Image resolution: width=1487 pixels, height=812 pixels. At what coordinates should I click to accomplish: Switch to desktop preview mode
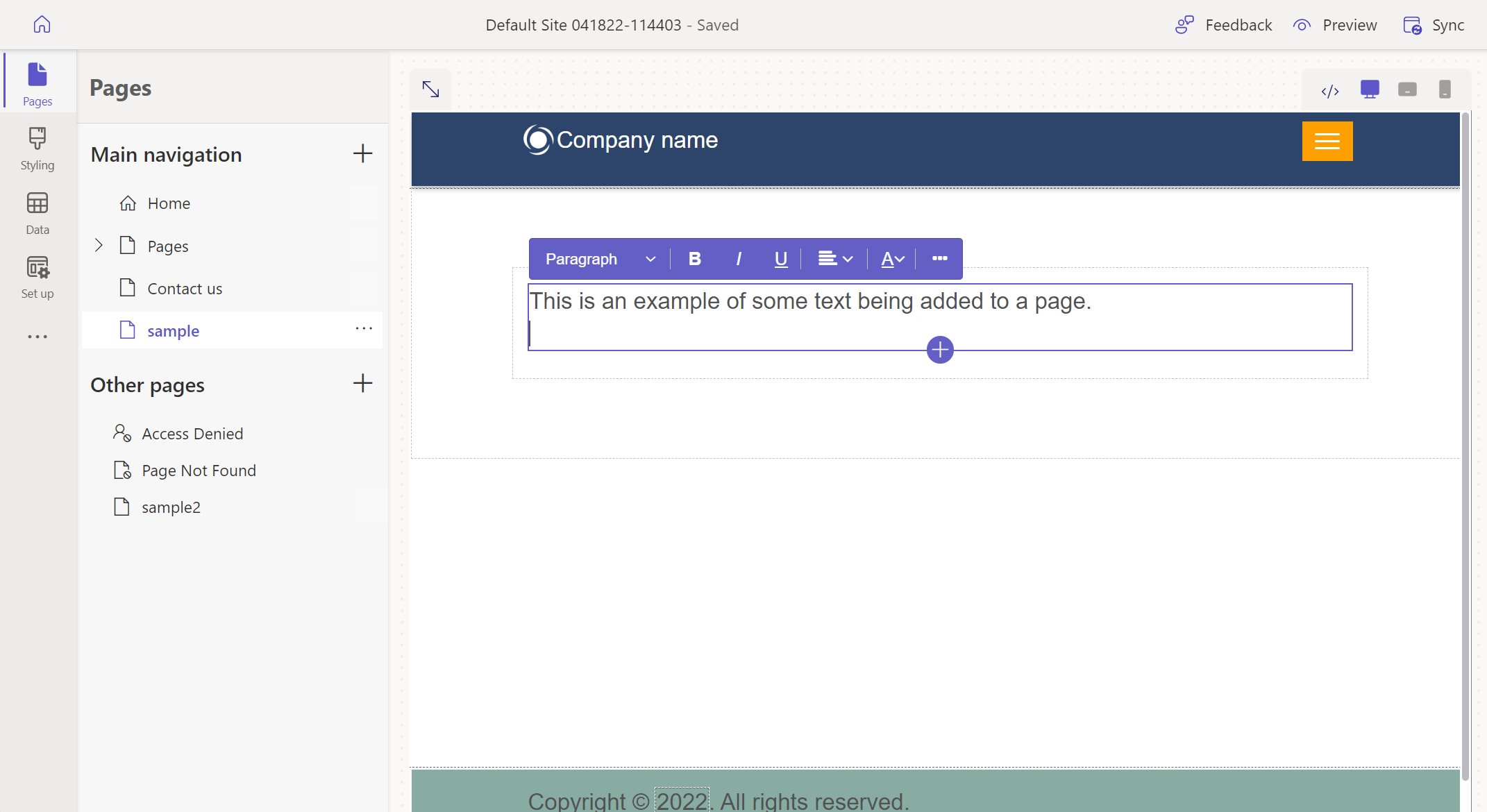pos(1368,89)
